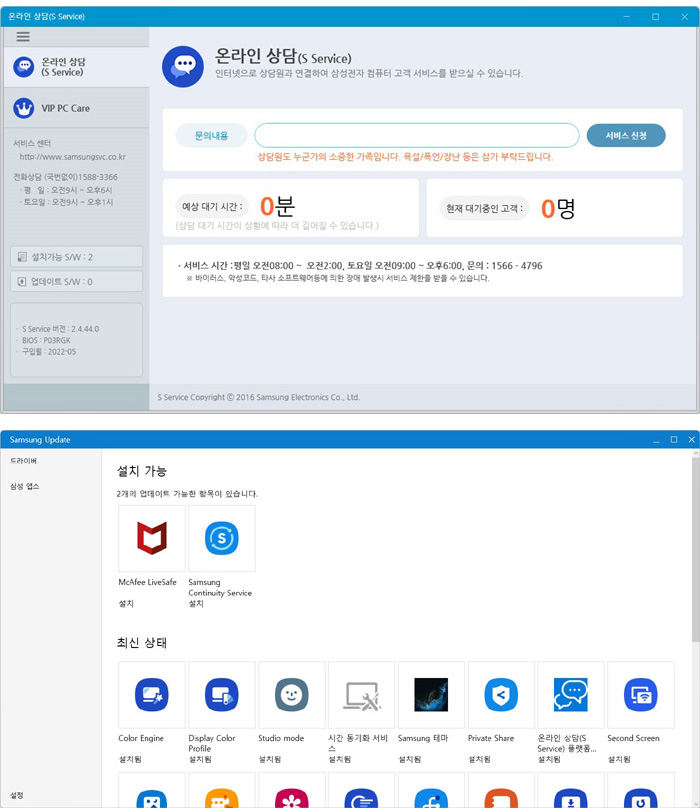Open the hamburger menu in S Service
The image size is (700, 812).
point(23,37)
